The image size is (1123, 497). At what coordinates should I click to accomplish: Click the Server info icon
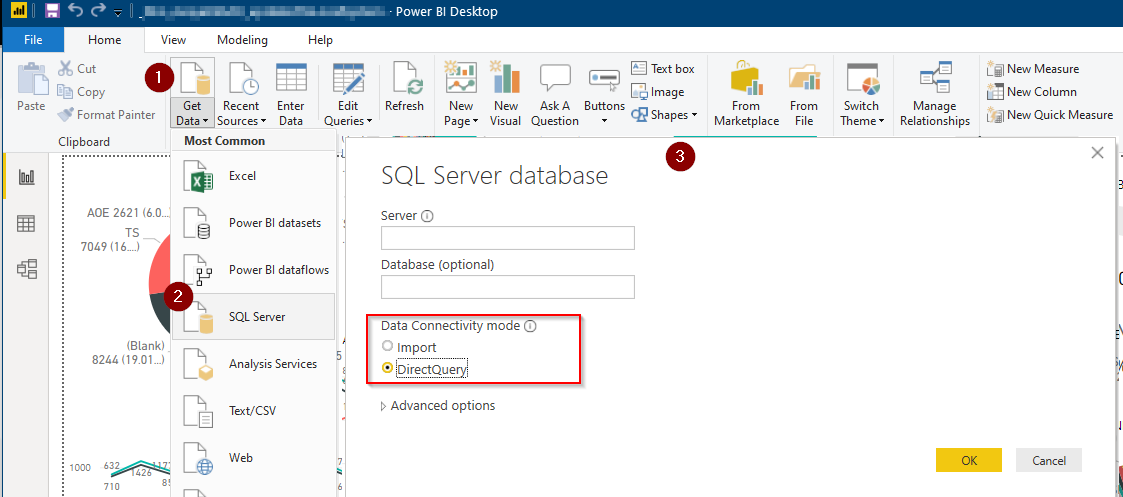coord(428,216)
